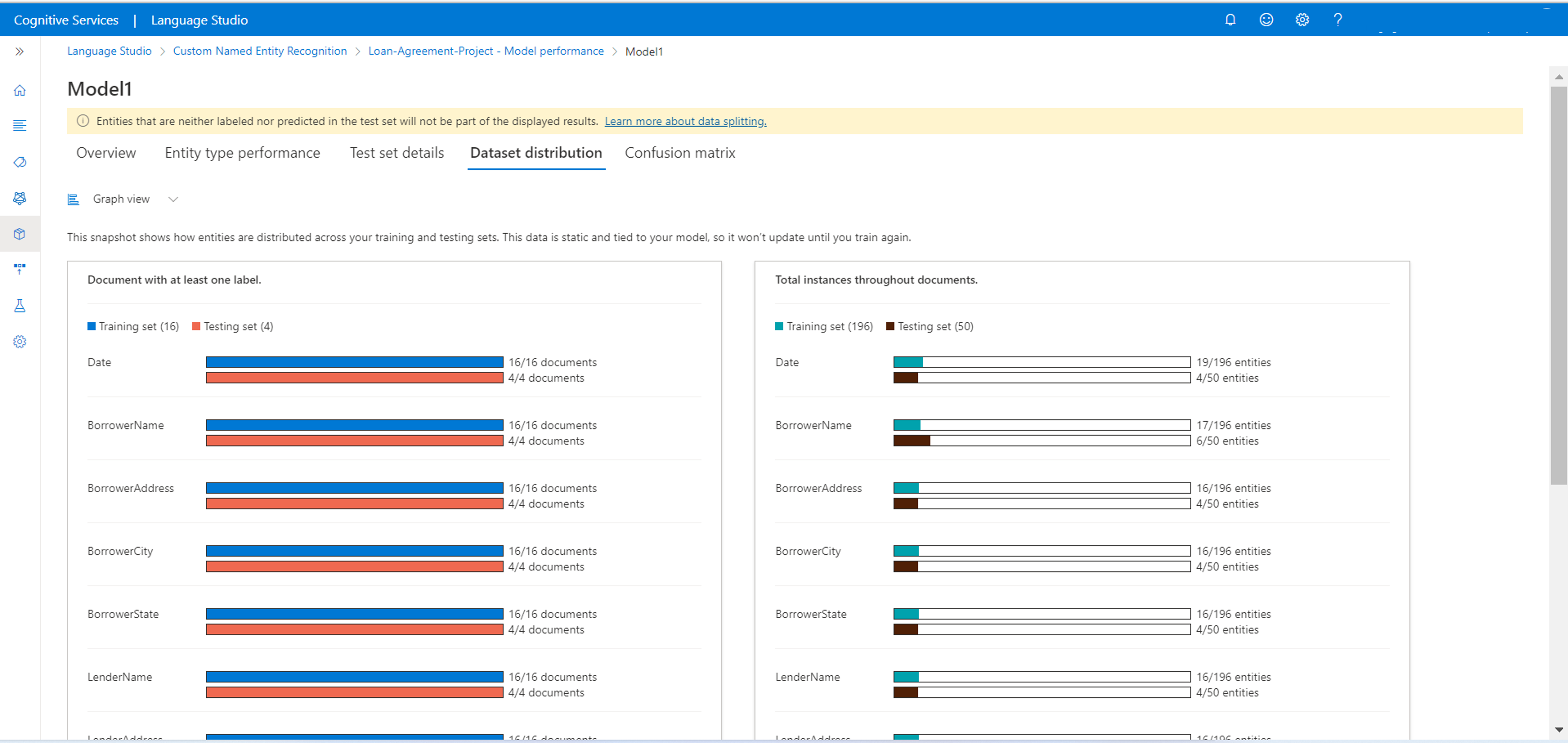Open project settings gear in sidebar
1568x743 pixels.
click(20, 341)
